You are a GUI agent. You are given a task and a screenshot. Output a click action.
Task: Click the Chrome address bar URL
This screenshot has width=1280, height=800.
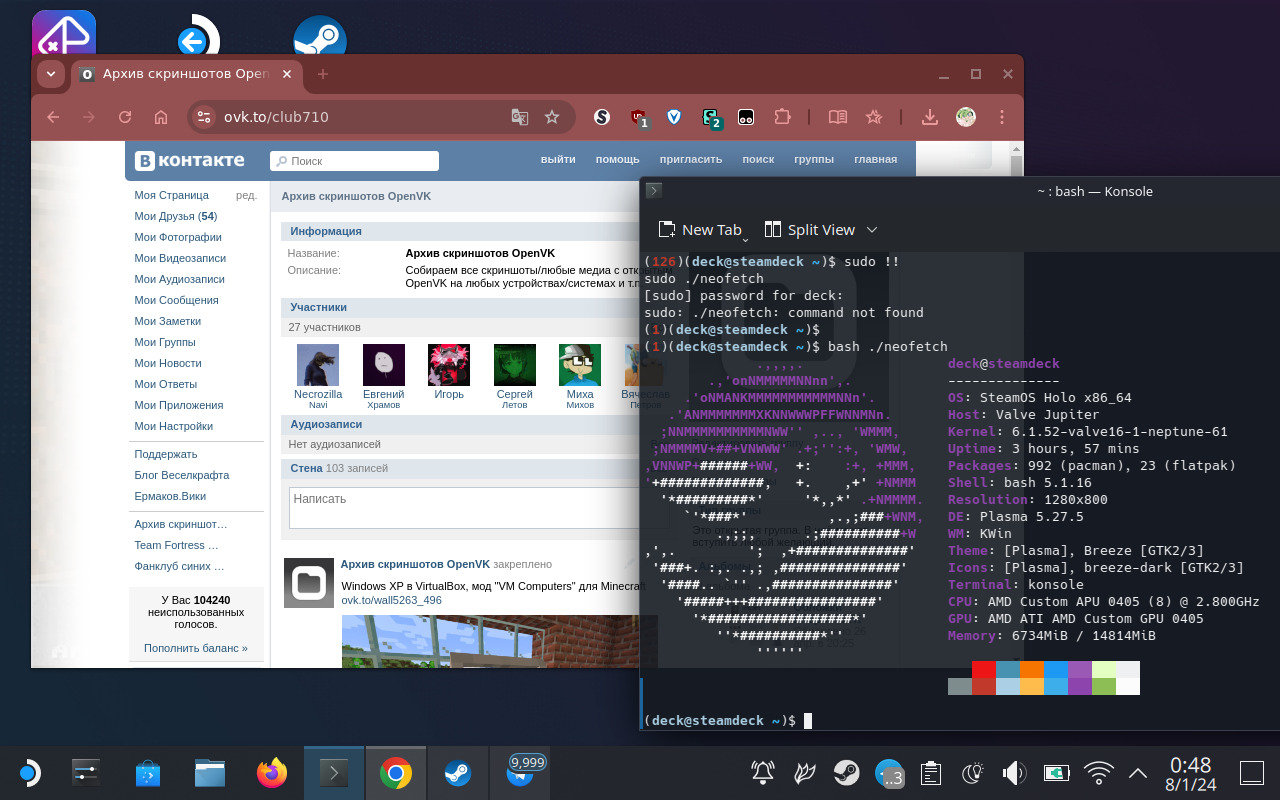click(x=276, y=117)
